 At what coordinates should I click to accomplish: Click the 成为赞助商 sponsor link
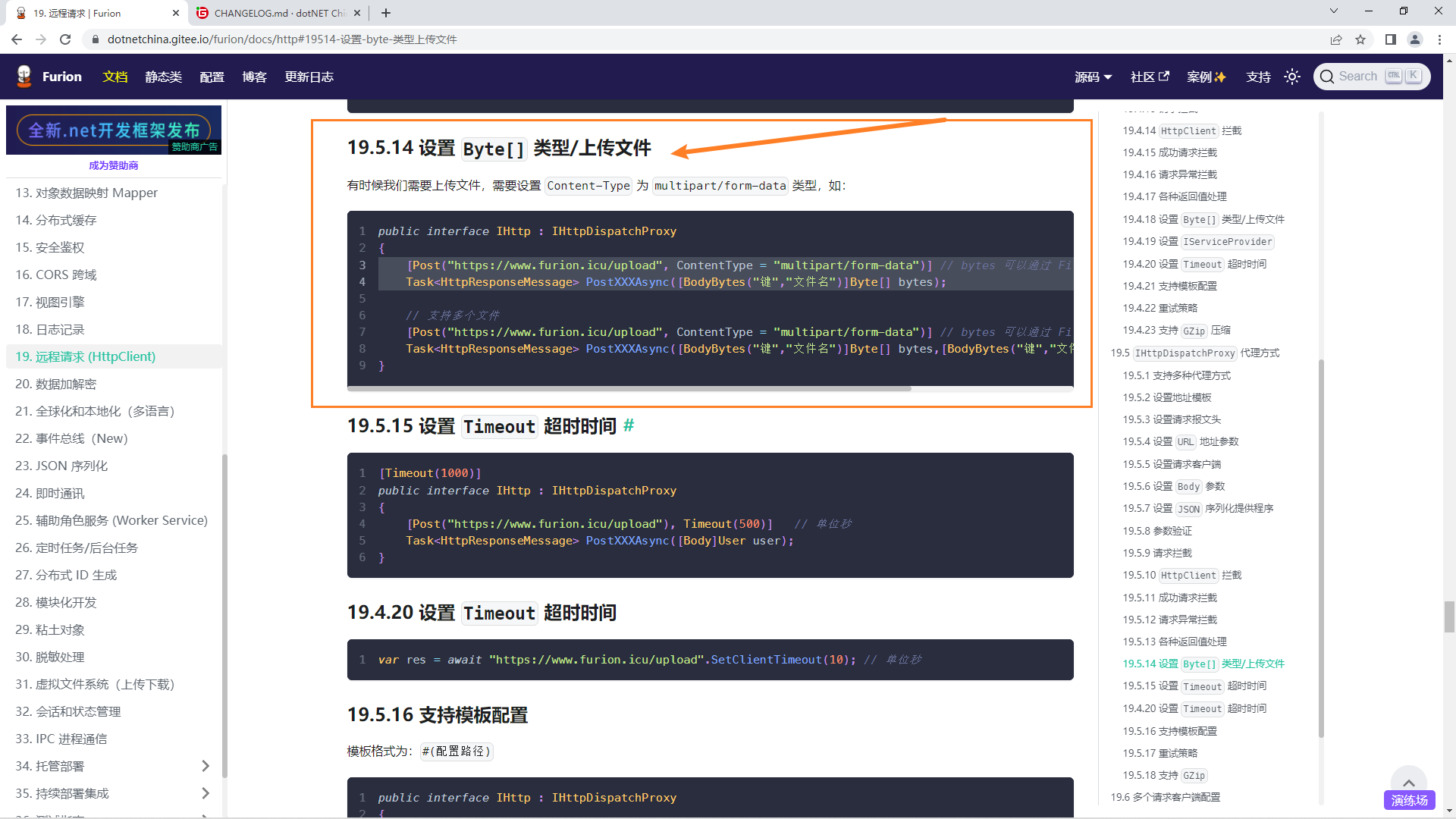[114, 165]
